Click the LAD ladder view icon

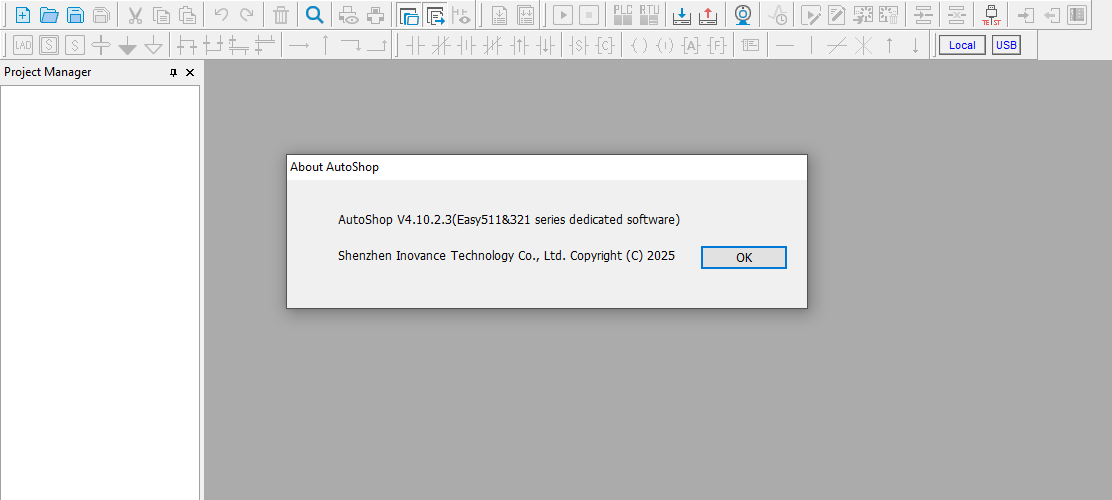(23, 45)
